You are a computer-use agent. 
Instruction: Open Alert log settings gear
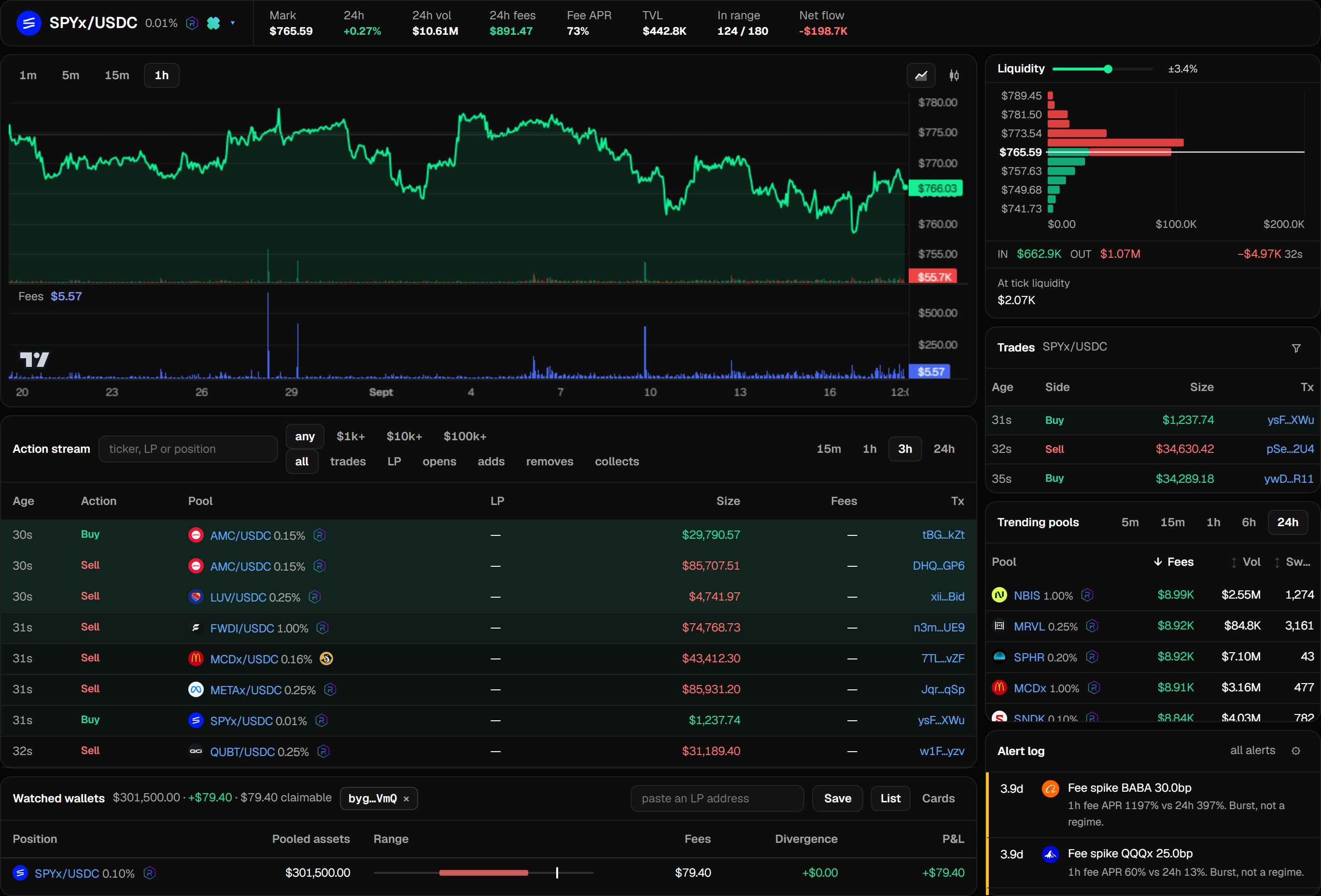click(x=1296, y=751)
